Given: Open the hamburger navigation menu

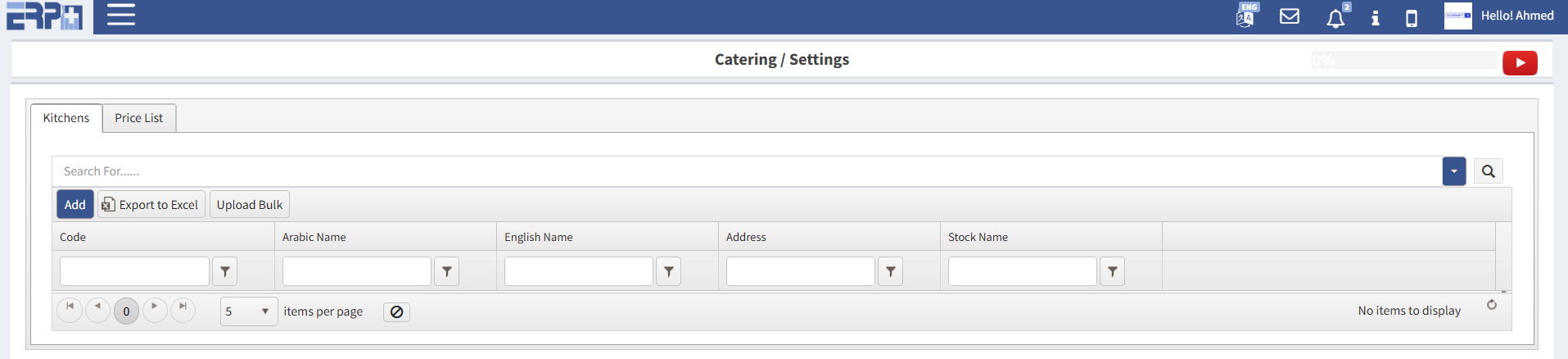Looking at the screenshot, I should coord(120,16).
